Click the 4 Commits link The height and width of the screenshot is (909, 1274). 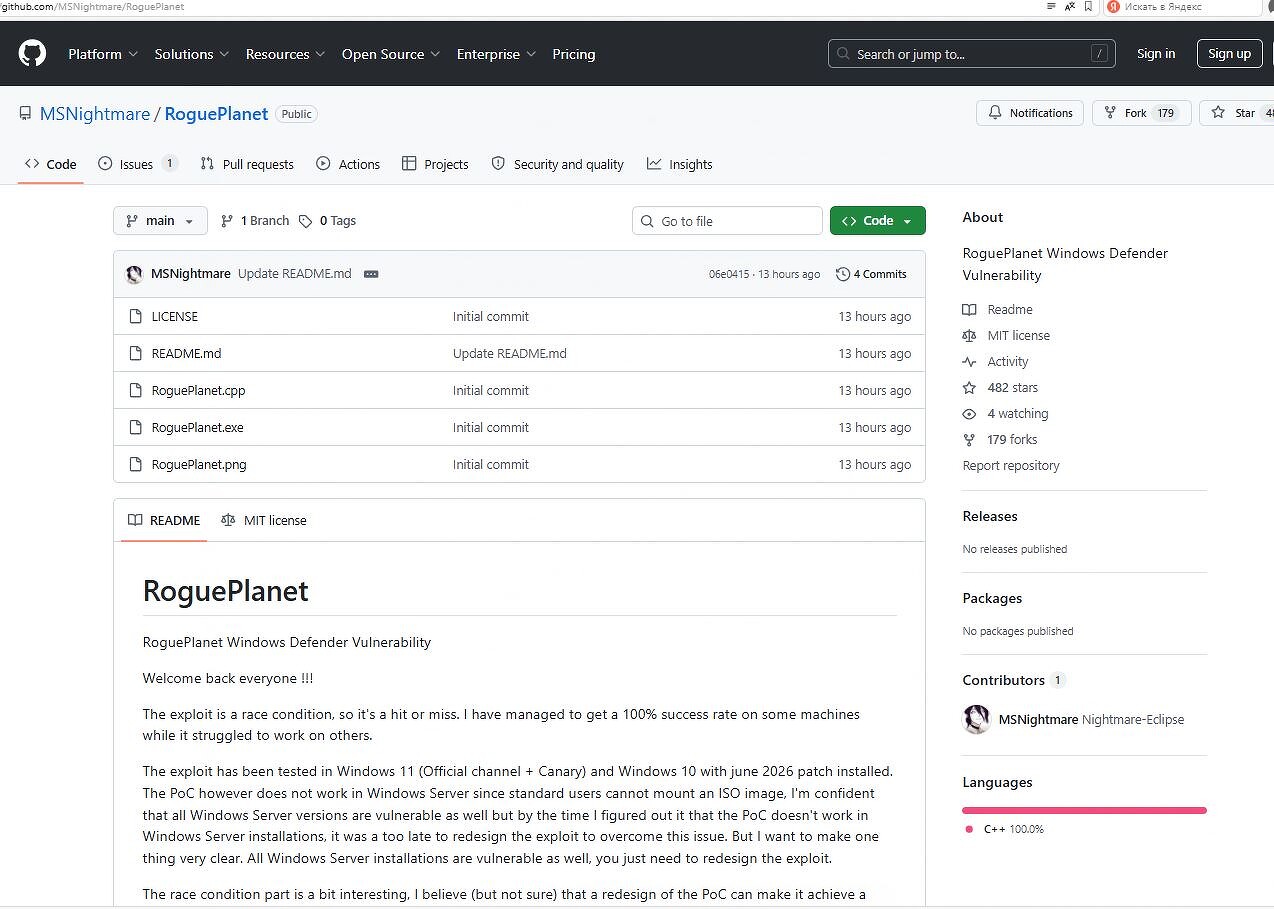click(x=871, y=274)
